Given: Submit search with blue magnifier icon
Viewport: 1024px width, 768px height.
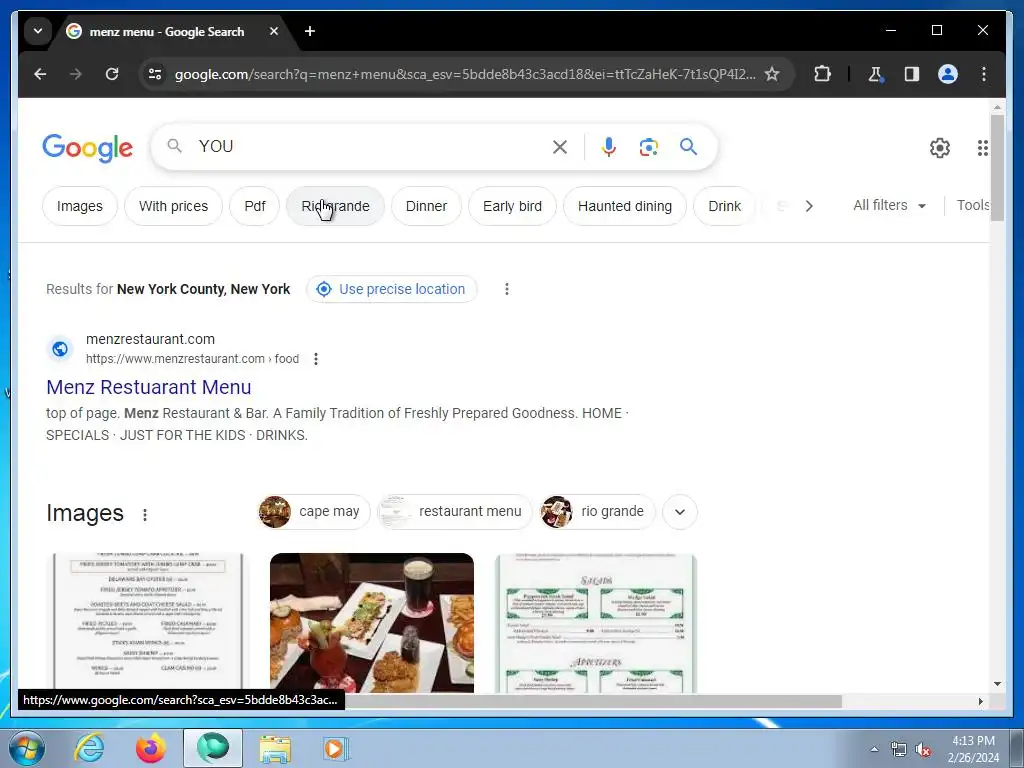Looking at the screenshot, I should pyautogui.click(x=688, y=147).
